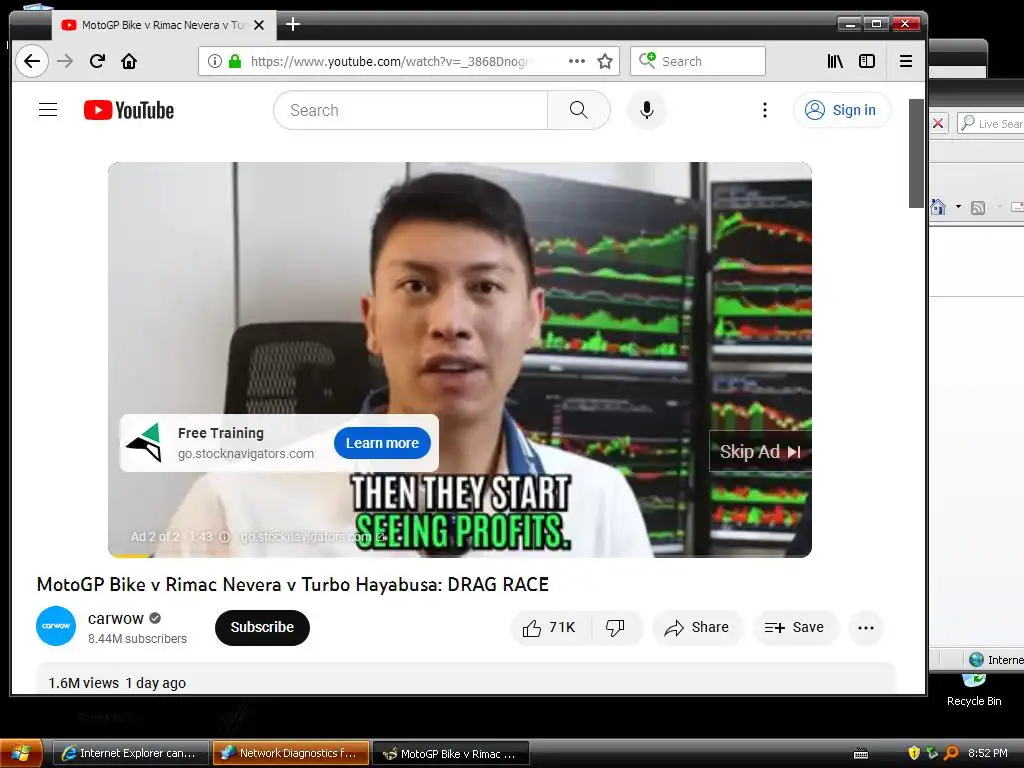The height and width of the screenshot is (768, 1024).
Task: Reload the page with the refresh icon
Action: 97,61
